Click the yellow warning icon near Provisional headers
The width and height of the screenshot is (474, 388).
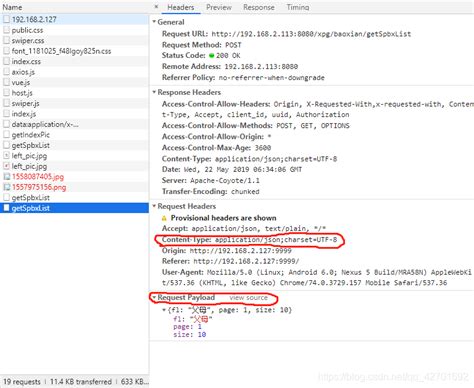tap(164, 218)
